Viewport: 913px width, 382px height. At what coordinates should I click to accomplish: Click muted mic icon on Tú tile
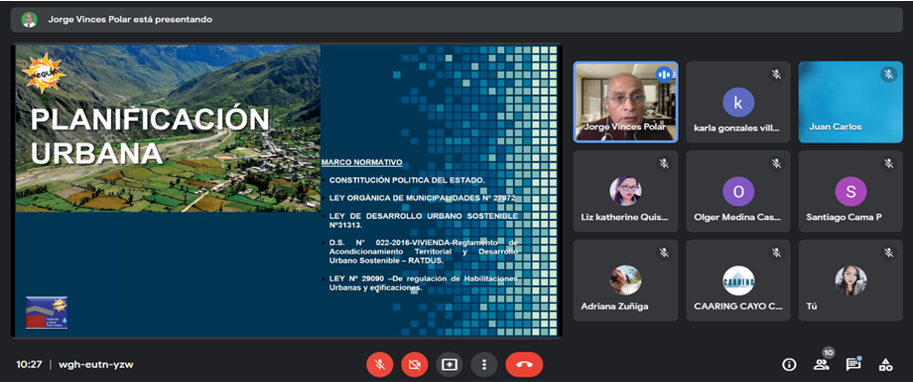(x=889, y=253)
